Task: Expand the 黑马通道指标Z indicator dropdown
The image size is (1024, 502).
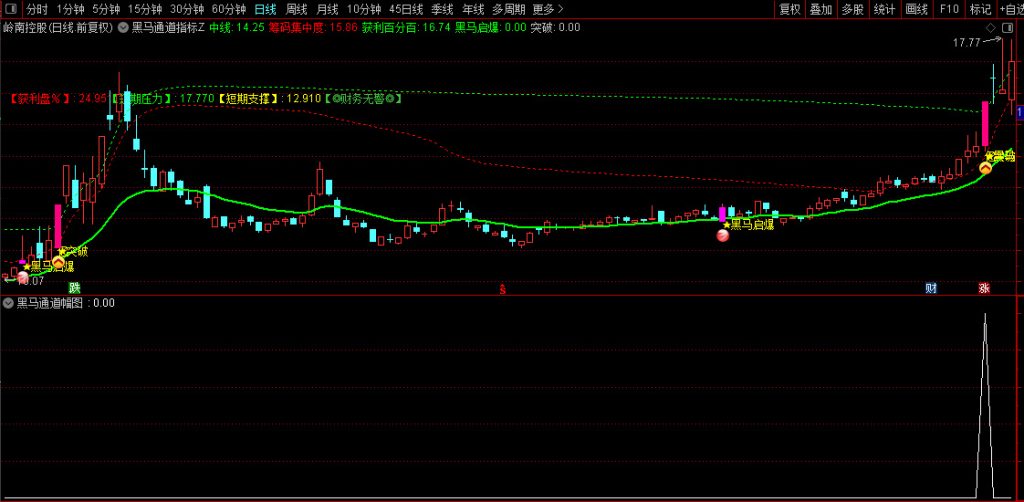Action: (x=122, y=28)
